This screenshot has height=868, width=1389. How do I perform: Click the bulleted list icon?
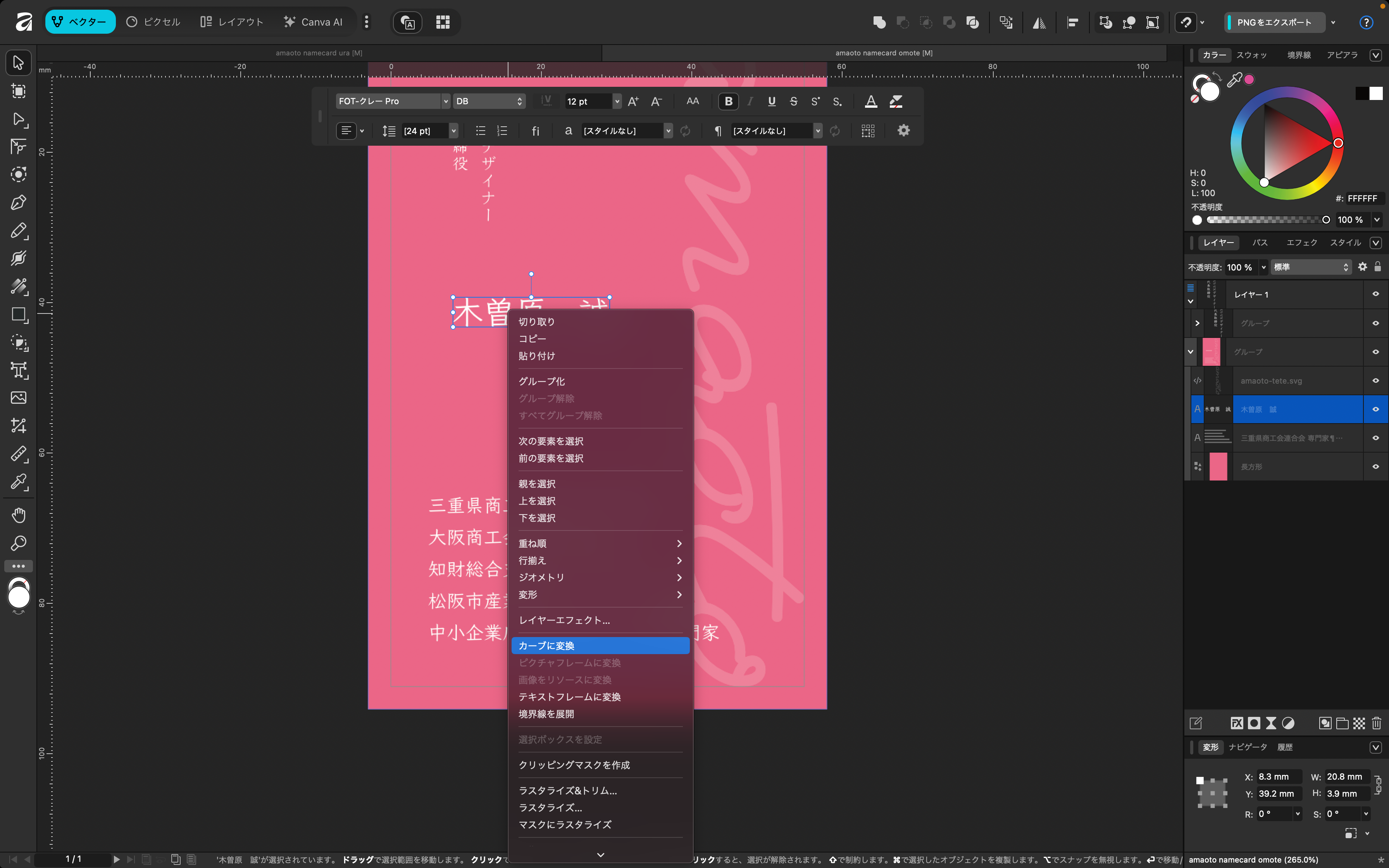(x=481, y=131)
